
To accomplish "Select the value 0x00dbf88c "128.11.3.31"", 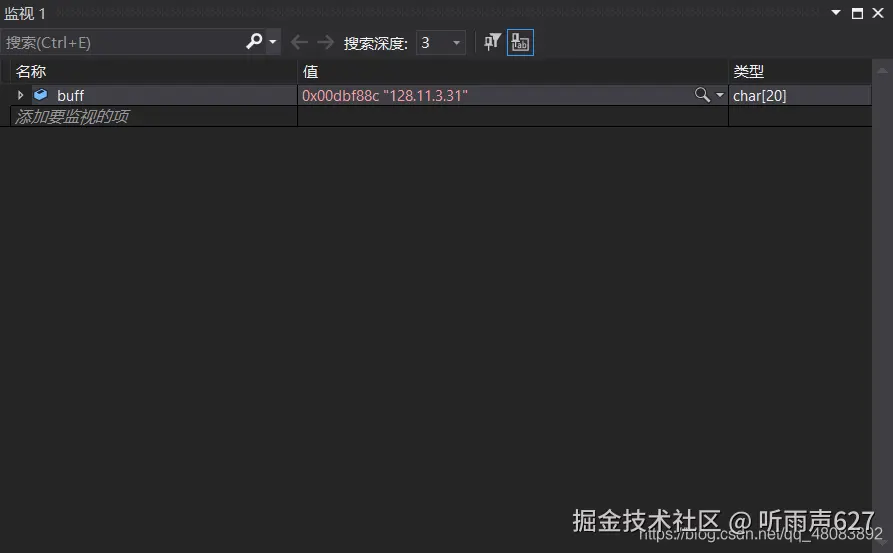I will coord(384,96).
